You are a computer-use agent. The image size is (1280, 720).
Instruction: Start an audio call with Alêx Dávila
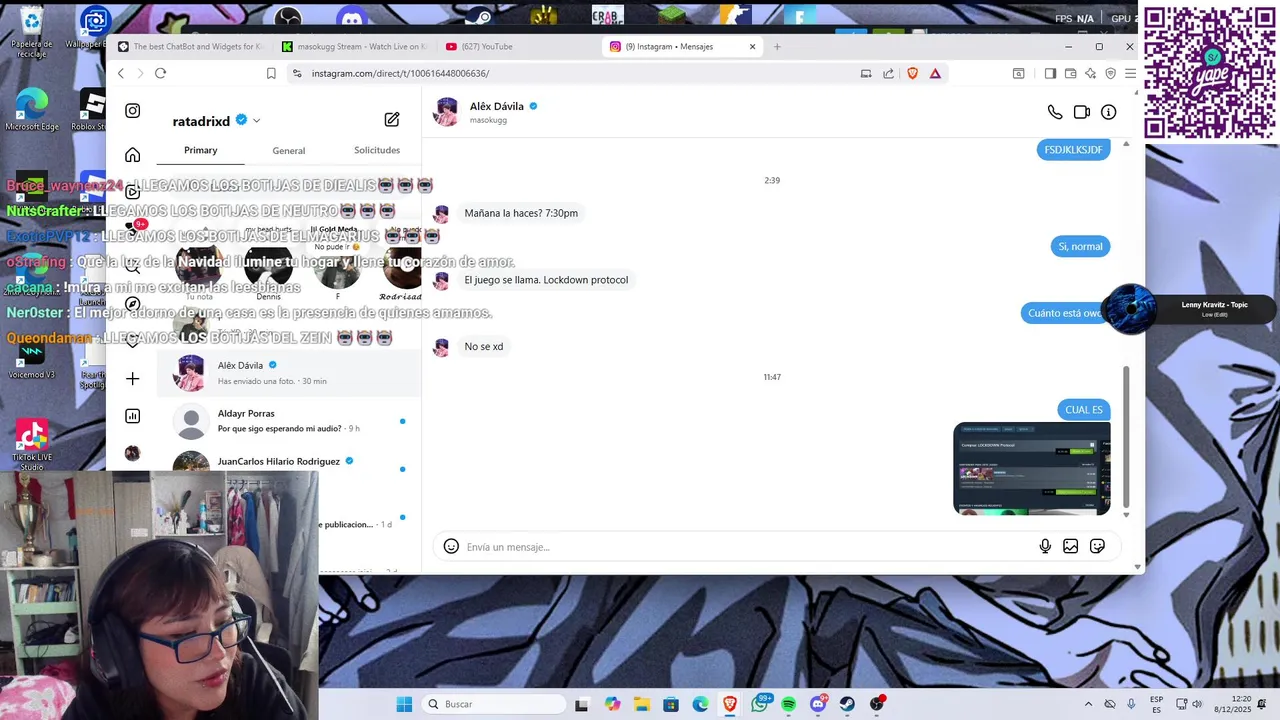[x=1055, y=113]
